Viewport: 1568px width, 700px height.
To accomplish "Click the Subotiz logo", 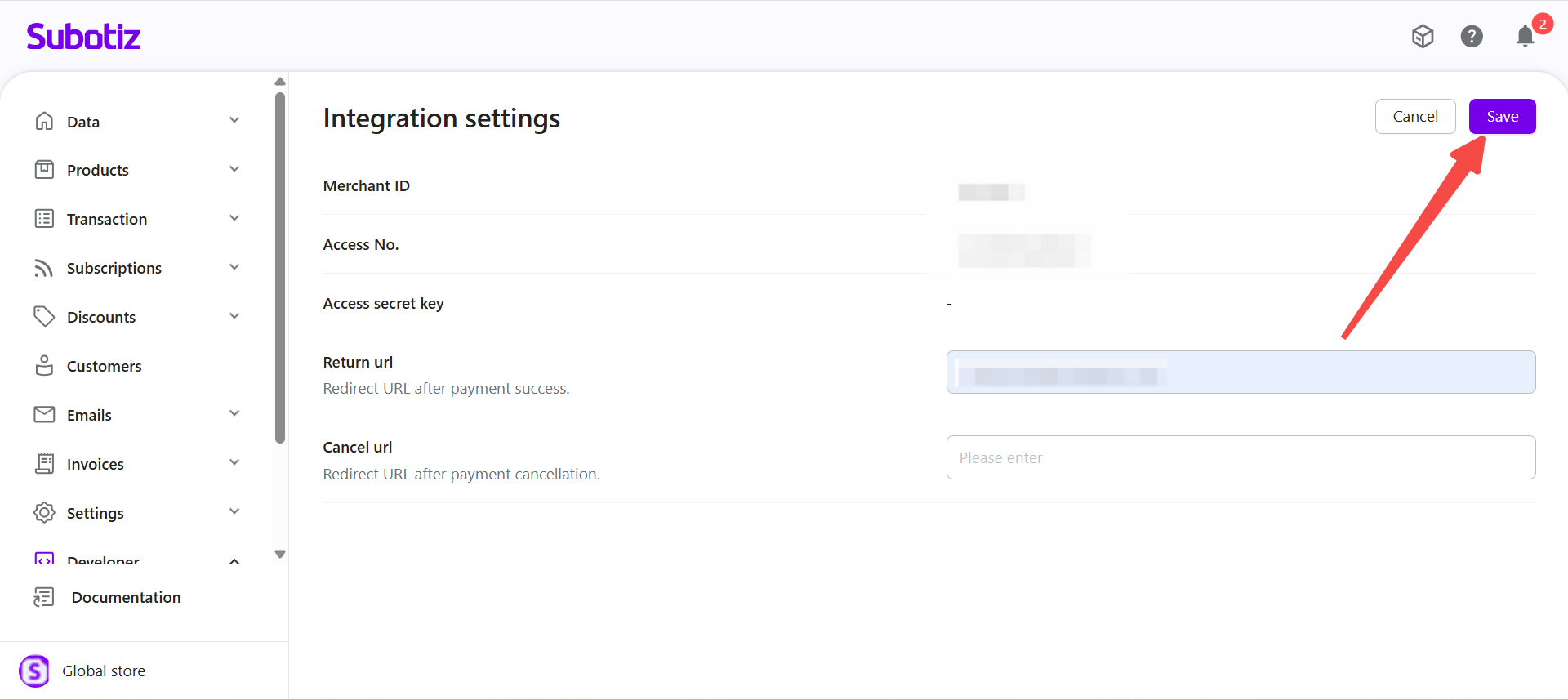I will pos(83,37).
